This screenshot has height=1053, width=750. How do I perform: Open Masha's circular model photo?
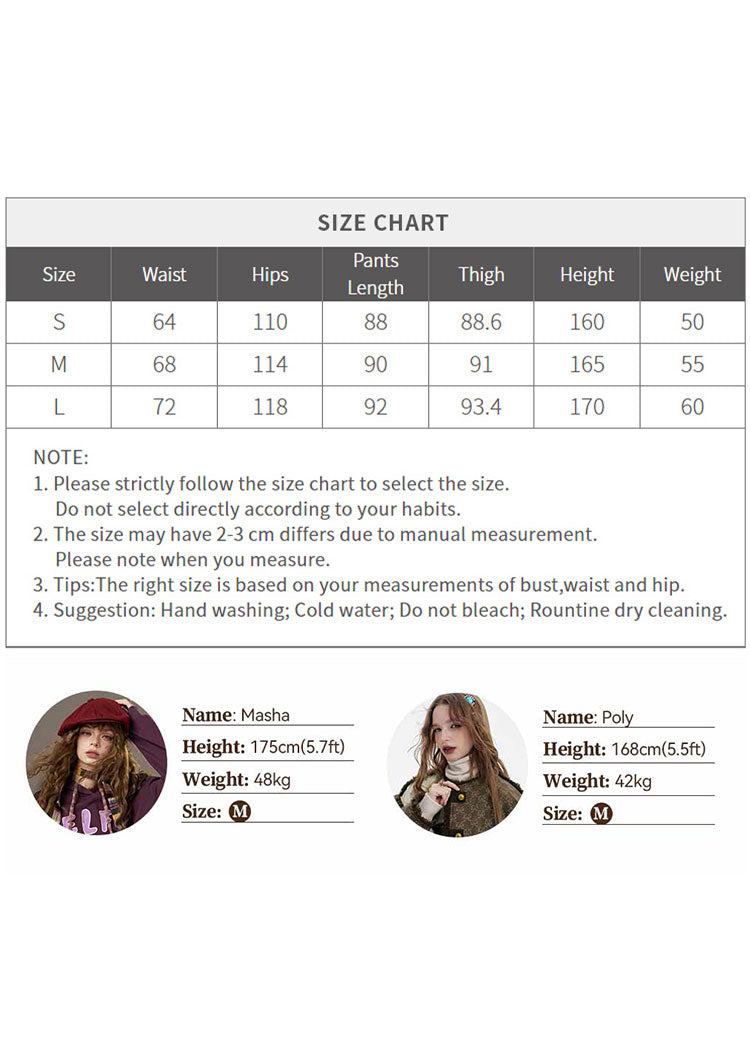coord(97,762)
